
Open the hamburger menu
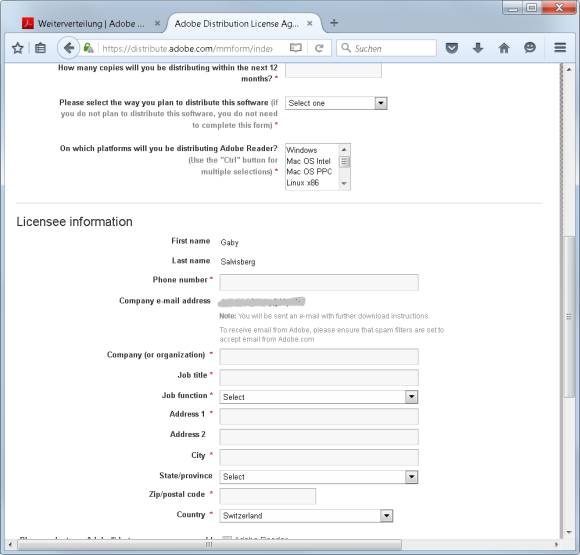click(560, 48)
